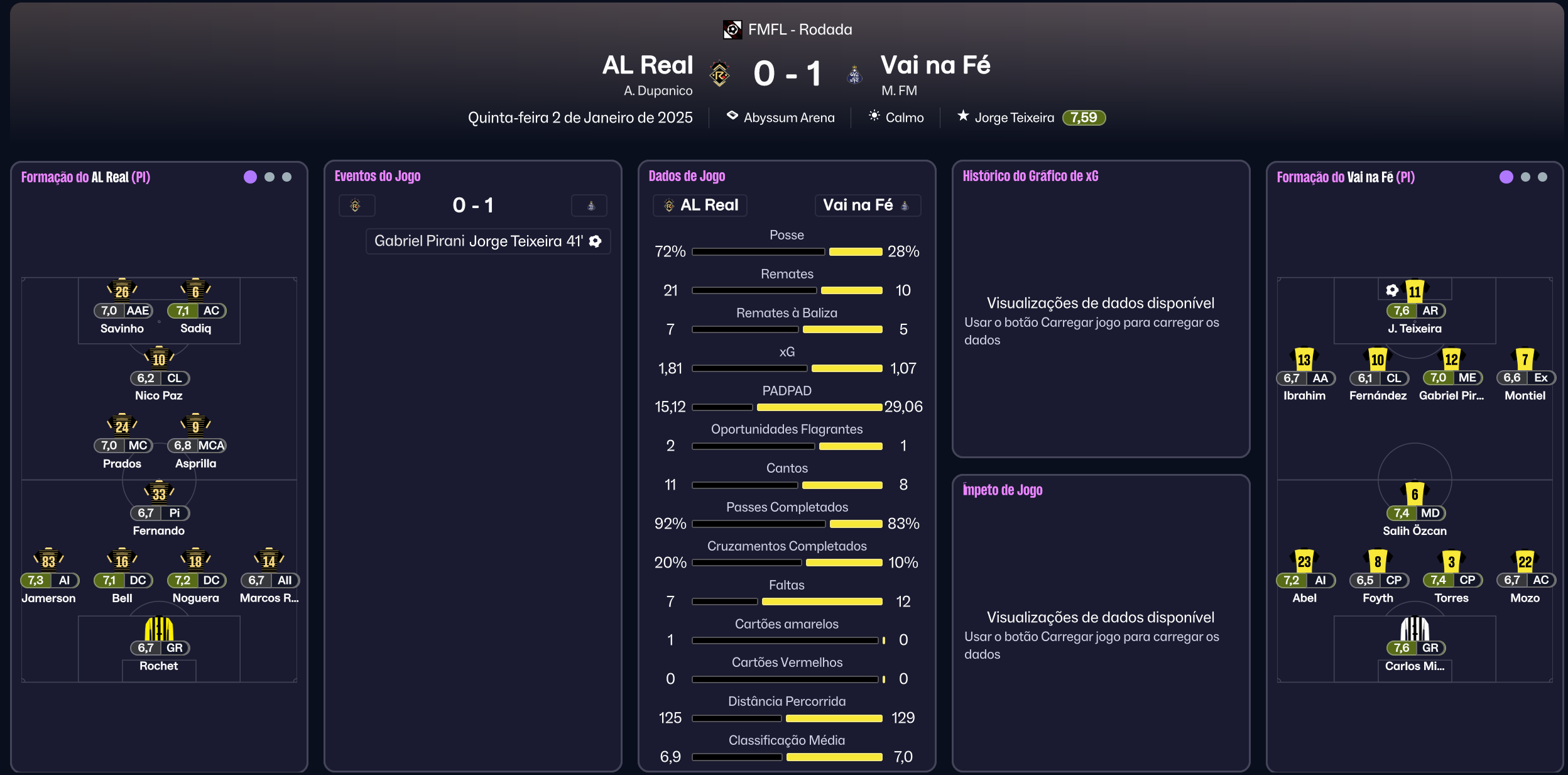
Task: Click the Posse possession bar
Action: [x=787, y=251]
